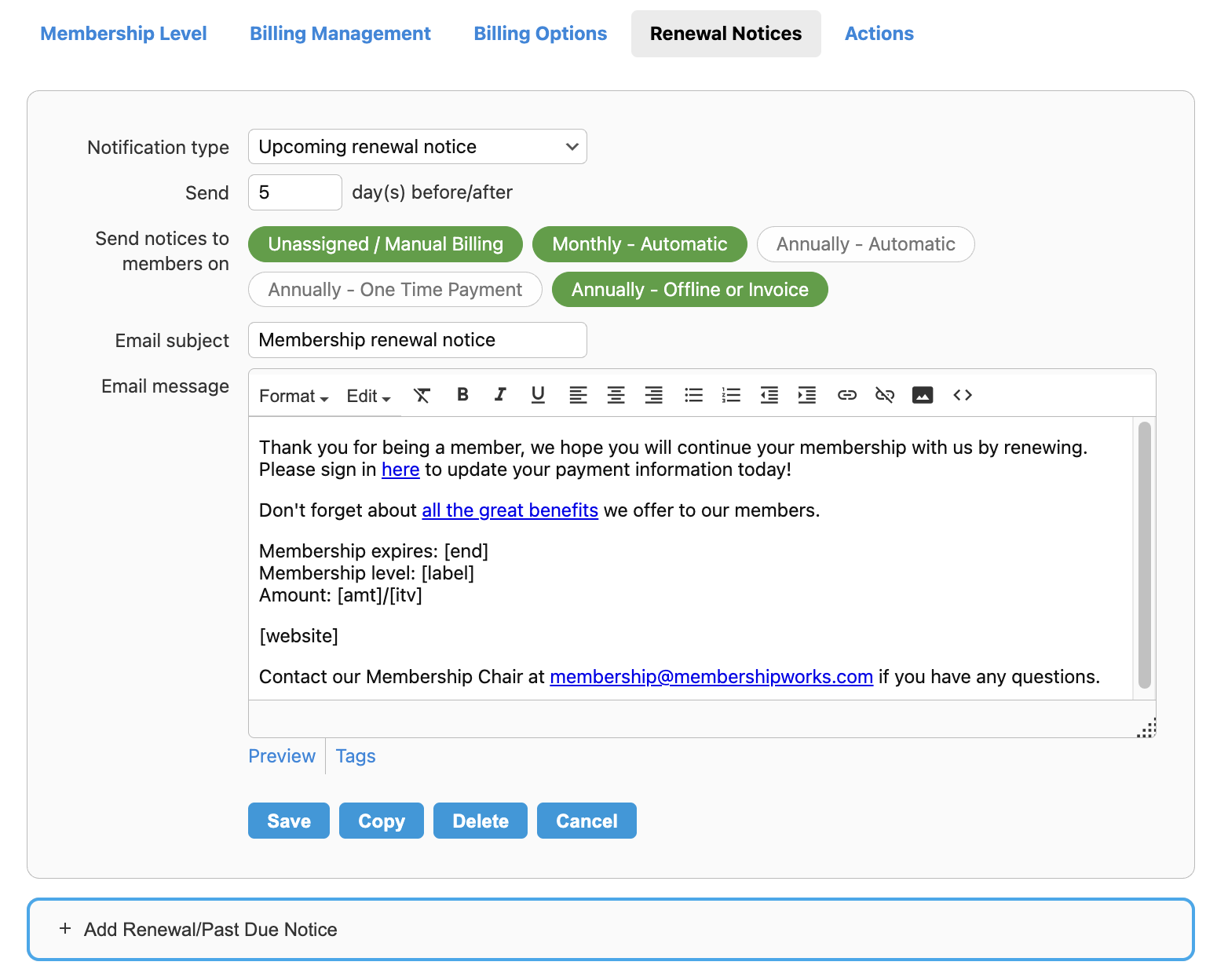The height and width of the screenshot is (980, 1217).
Task: Switch to the Billing Options tab
Action: [x=540, y=34]
